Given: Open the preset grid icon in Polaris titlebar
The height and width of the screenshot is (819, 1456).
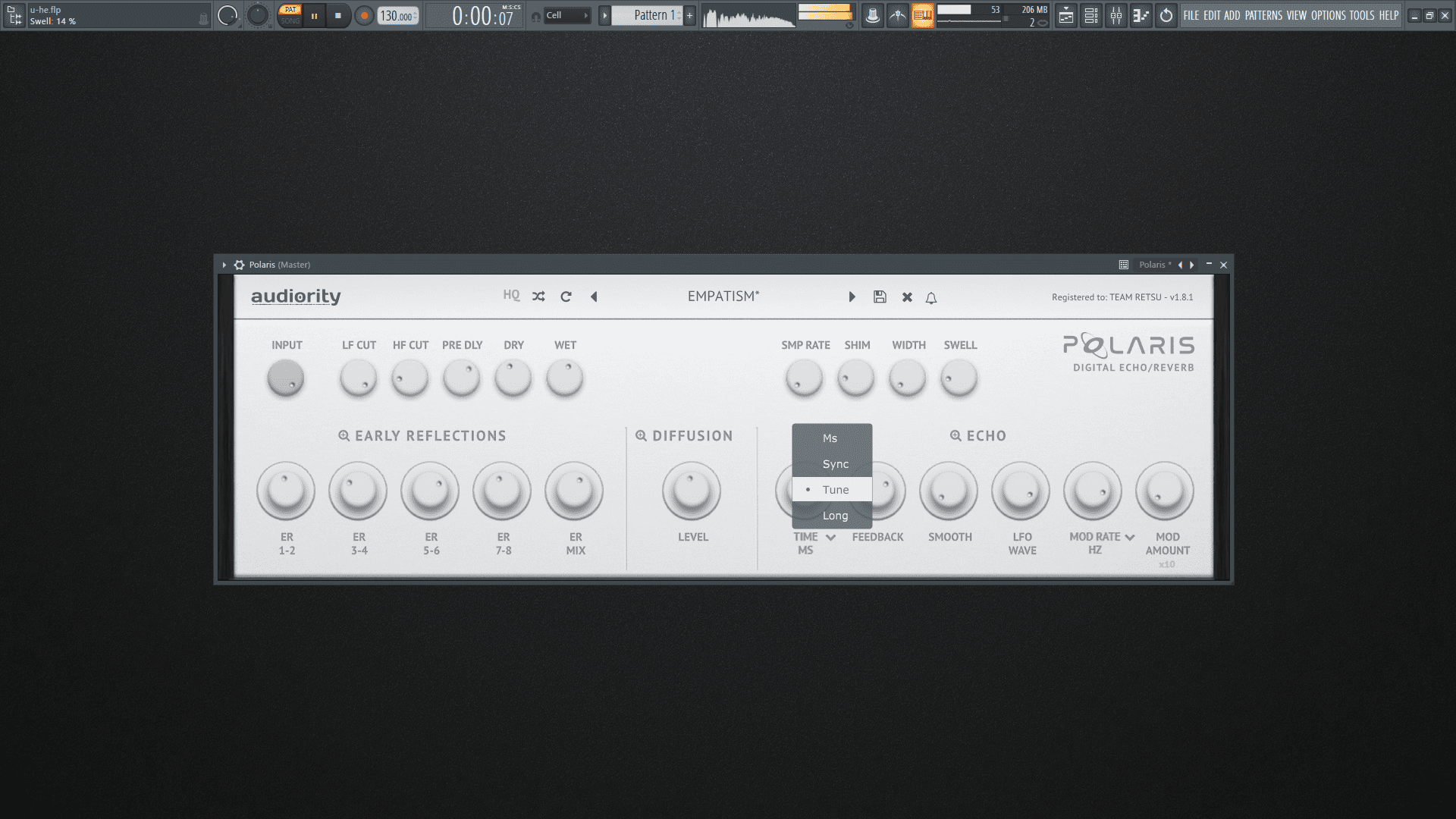Looking at the screenshot, I should 1124,265.
